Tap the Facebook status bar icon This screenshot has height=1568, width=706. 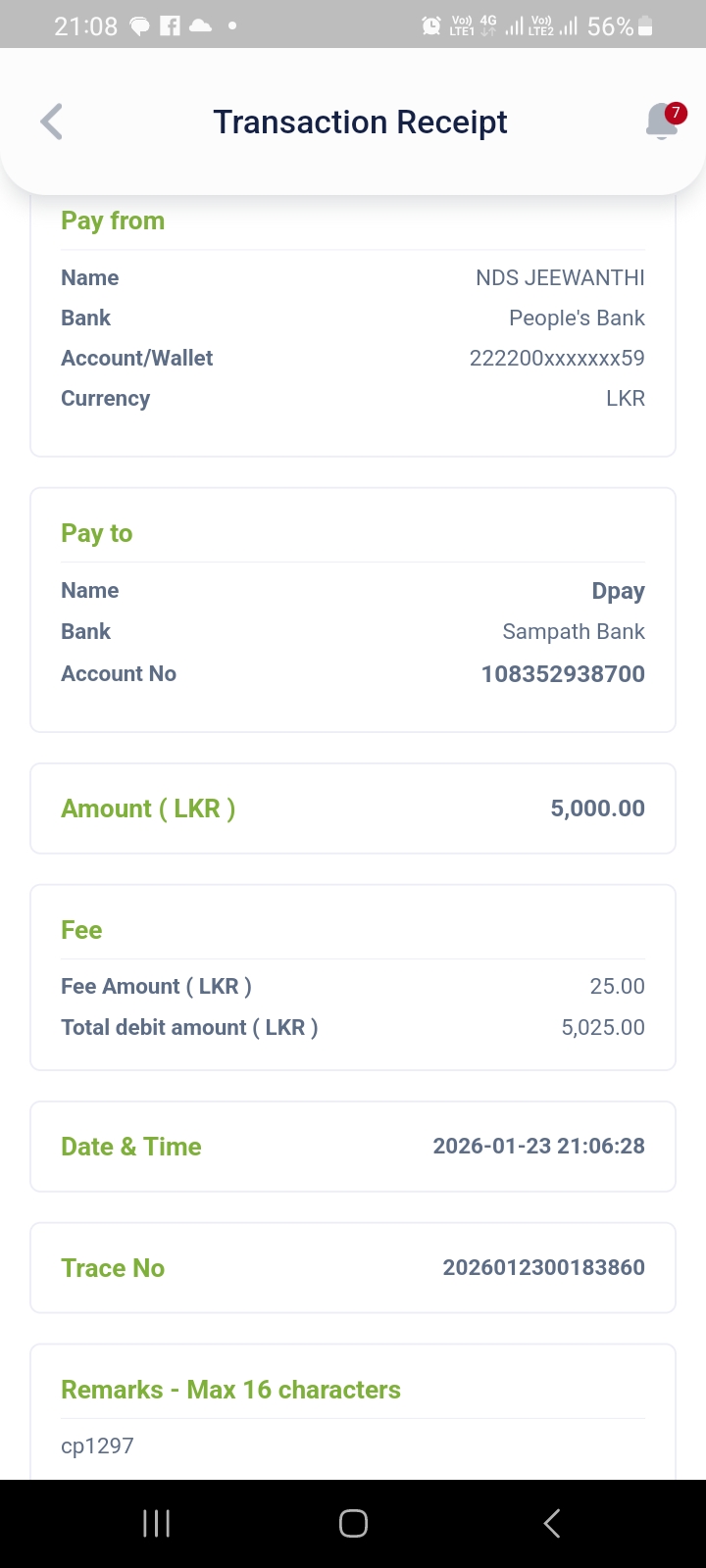(170, 26)
